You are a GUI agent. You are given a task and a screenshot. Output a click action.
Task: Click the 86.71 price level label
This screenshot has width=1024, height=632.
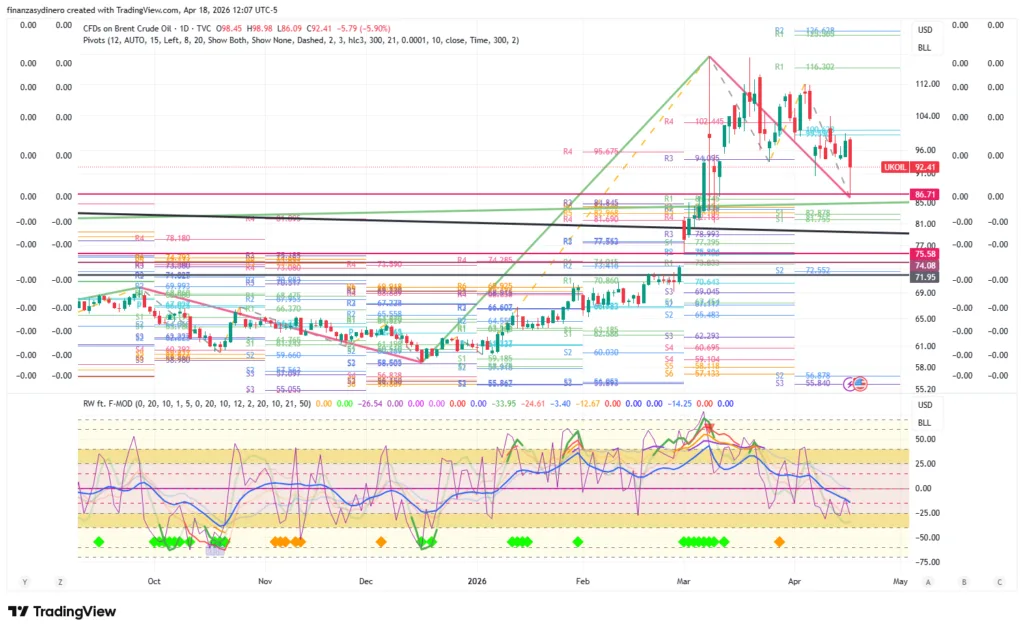pyautogui.click(x=924, y=193)
